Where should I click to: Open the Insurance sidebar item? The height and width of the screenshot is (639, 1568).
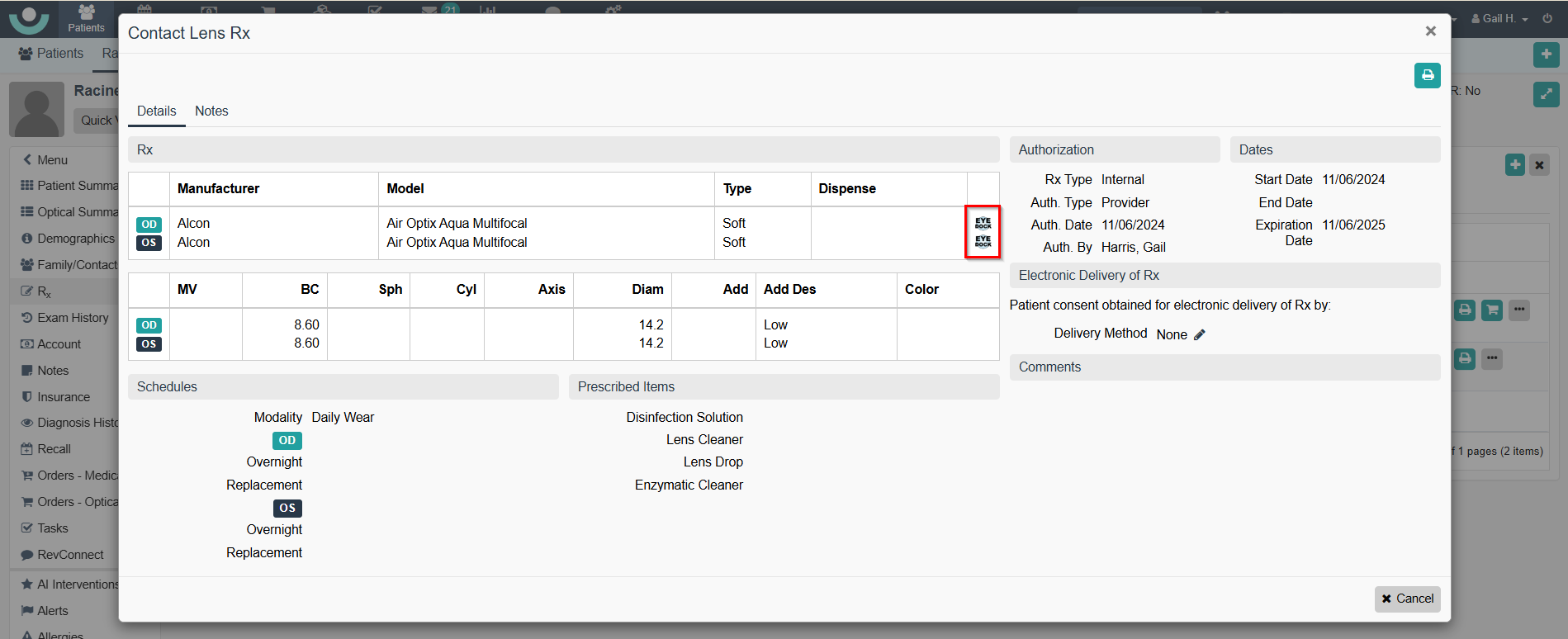63,397
